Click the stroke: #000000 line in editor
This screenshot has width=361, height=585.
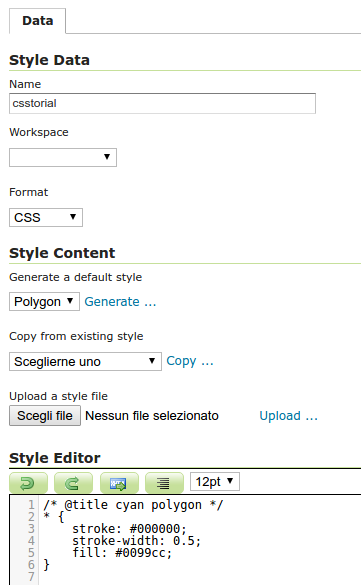tap(129, 529)
